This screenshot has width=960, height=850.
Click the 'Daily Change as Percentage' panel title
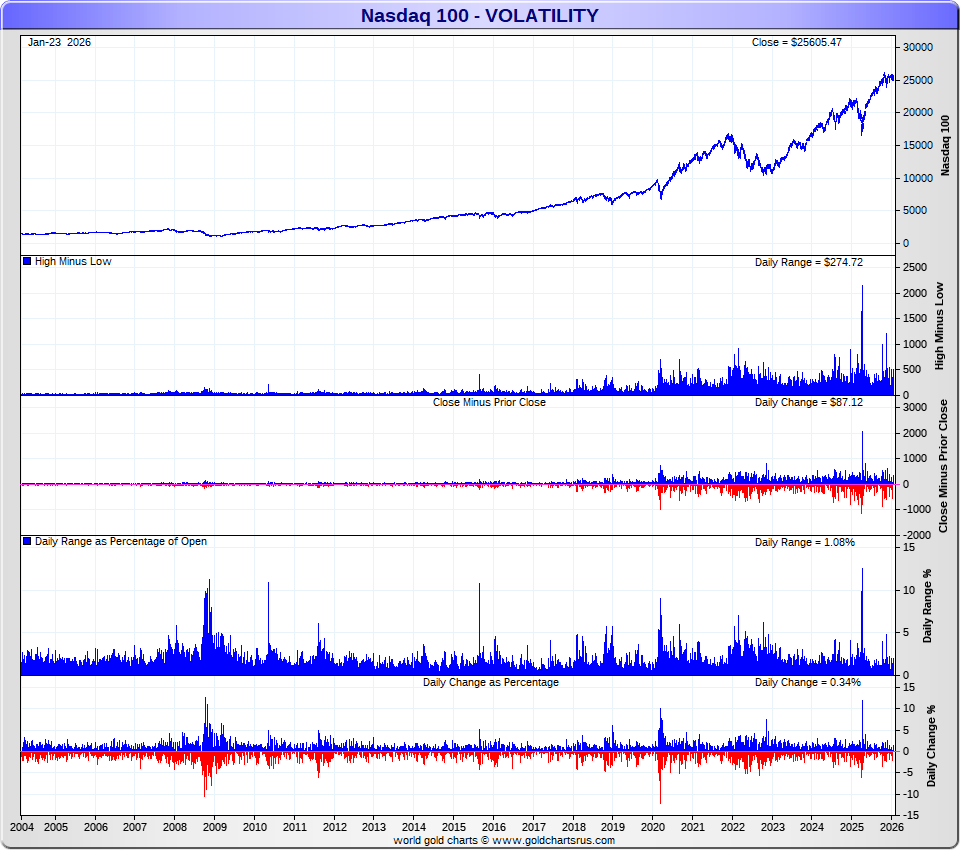[x=490, y=682]
